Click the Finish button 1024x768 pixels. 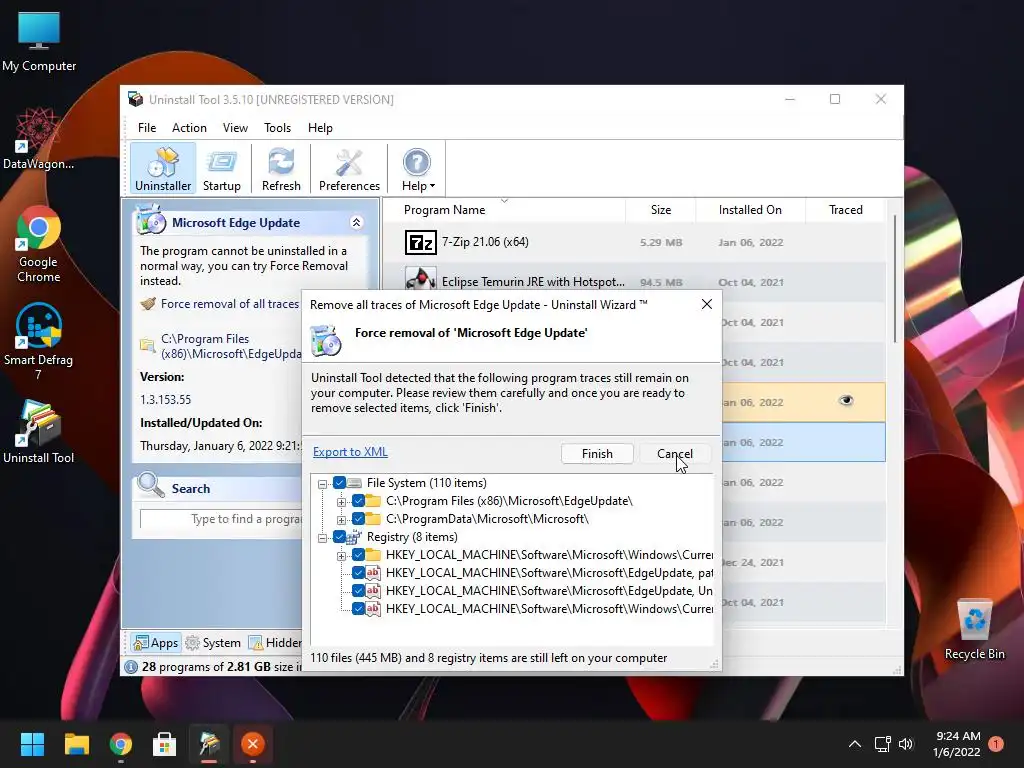597,454
